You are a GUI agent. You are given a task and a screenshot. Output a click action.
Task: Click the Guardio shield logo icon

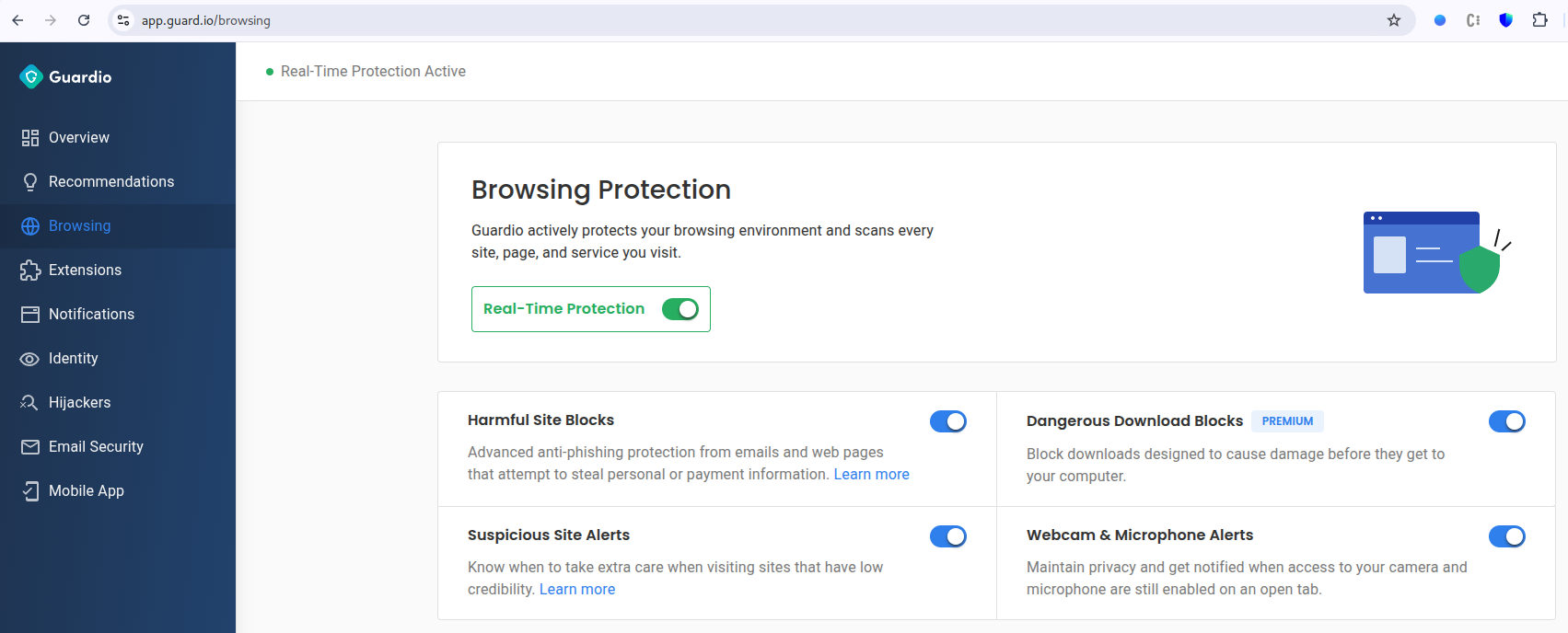point(31,77)
